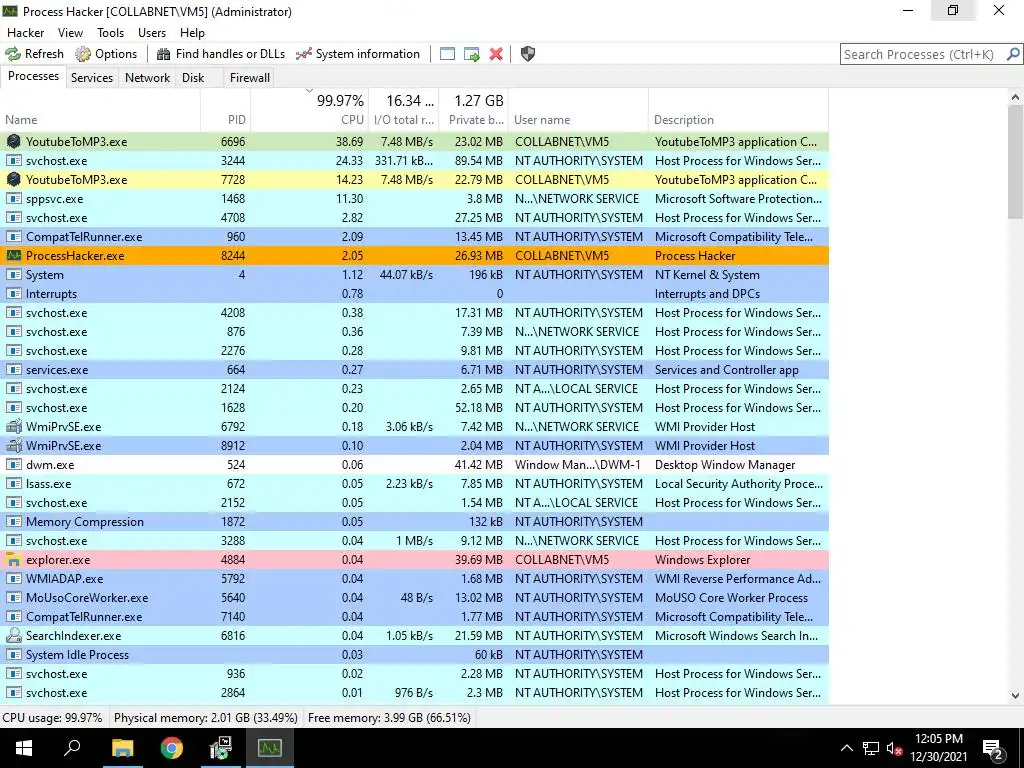Viewport: 1024px width, 768px height.
Task: Select the CompatTelRunner.exe row PID 960
Action: pyautogui.click(x=415, y=236)
